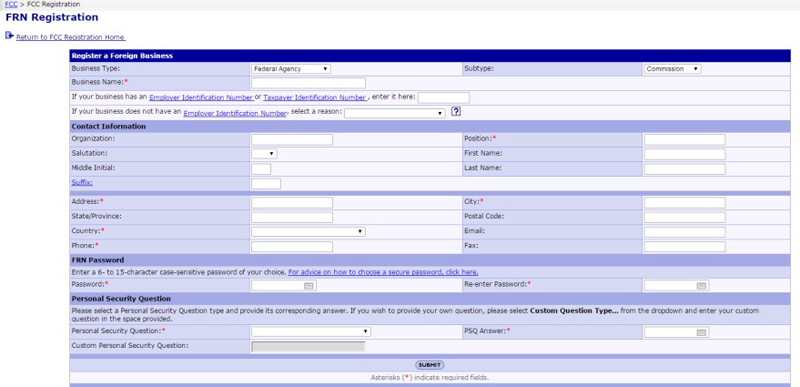Open the Salutation dropdown
800x387 pixels.
(x=264, y=153)
